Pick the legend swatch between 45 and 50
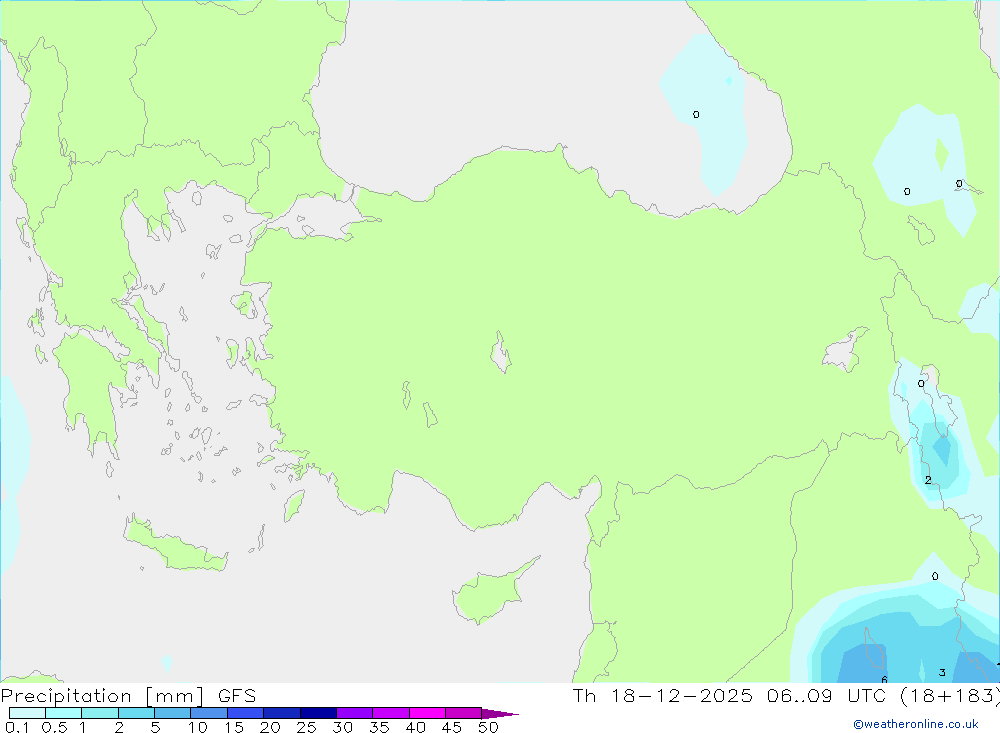This screenshot has height=733, width=1000. coord(464,713)
